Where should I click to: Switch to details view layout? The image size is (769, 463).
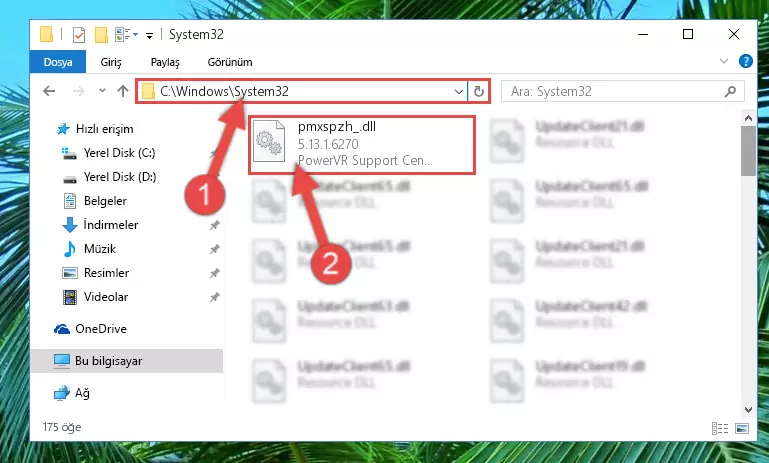pyautogui.click(x=720, y=428)
